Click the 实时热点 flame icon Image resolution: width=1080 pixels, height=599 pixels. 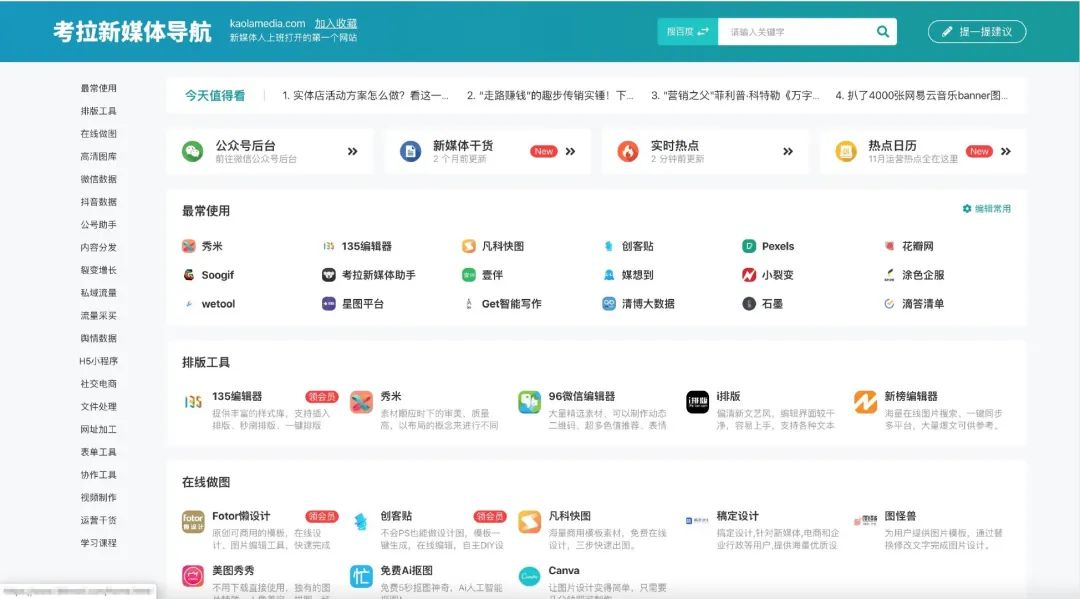pos(628,150)
